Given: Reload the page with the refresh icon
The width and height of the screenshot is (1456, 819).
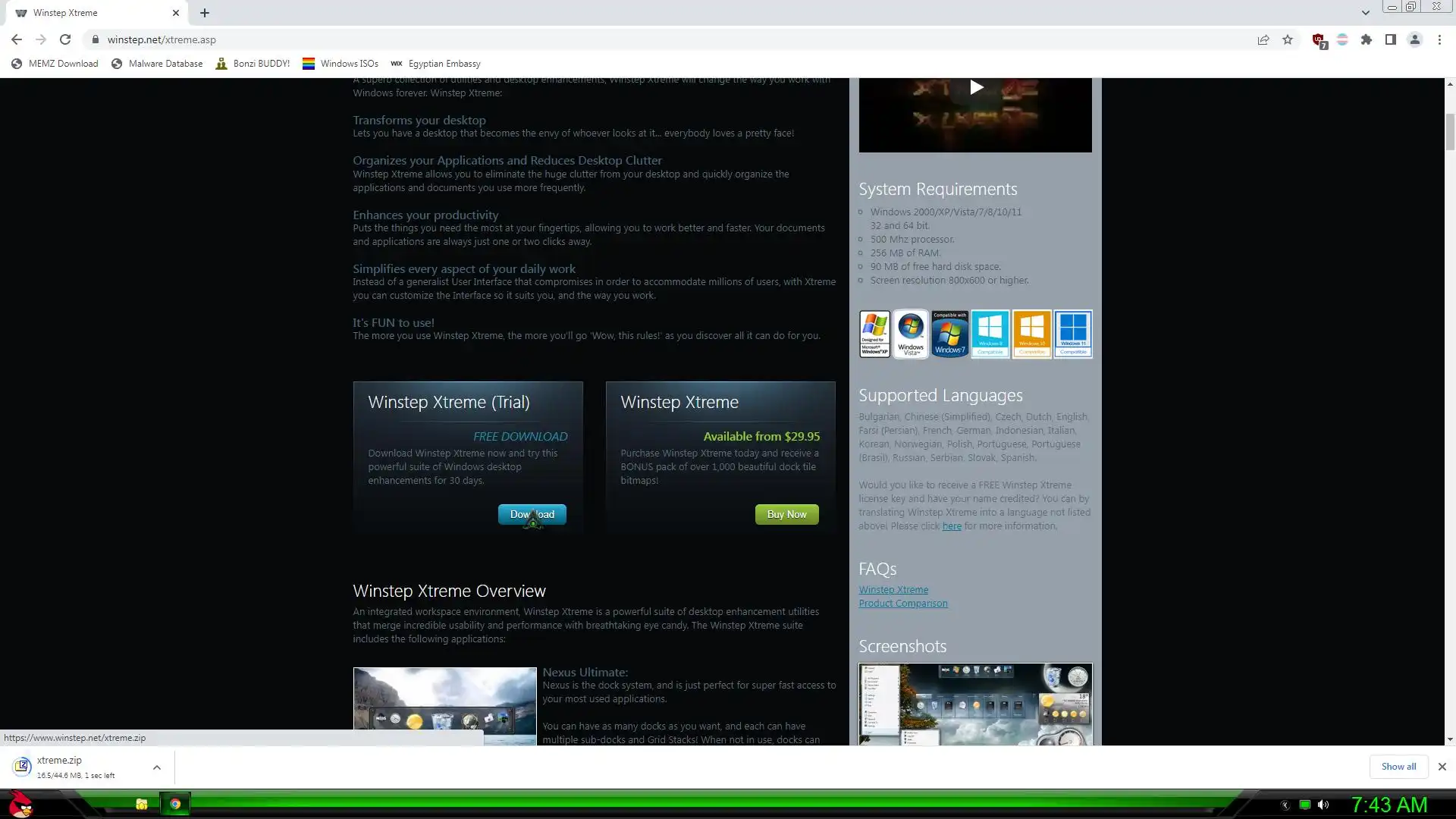Looking at the screenshot, I should coord(65,39).
